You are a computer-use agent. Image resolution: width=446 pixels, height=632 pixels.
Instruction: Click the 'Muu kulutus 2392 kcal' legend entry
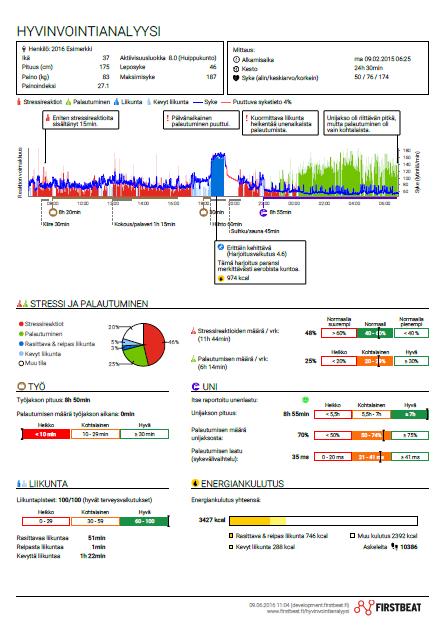click(x=384, y=536)
